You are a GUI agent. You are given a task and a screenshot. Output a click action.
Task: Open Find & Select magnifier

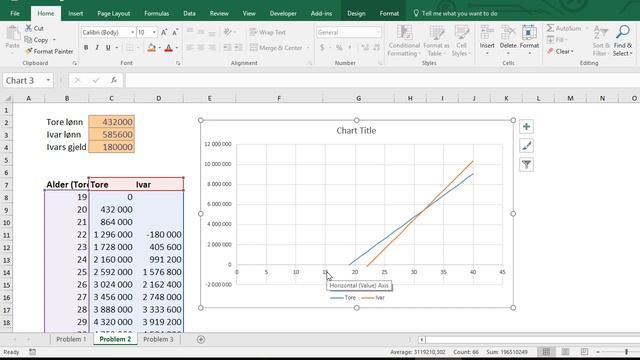click(x=622, y=41)
